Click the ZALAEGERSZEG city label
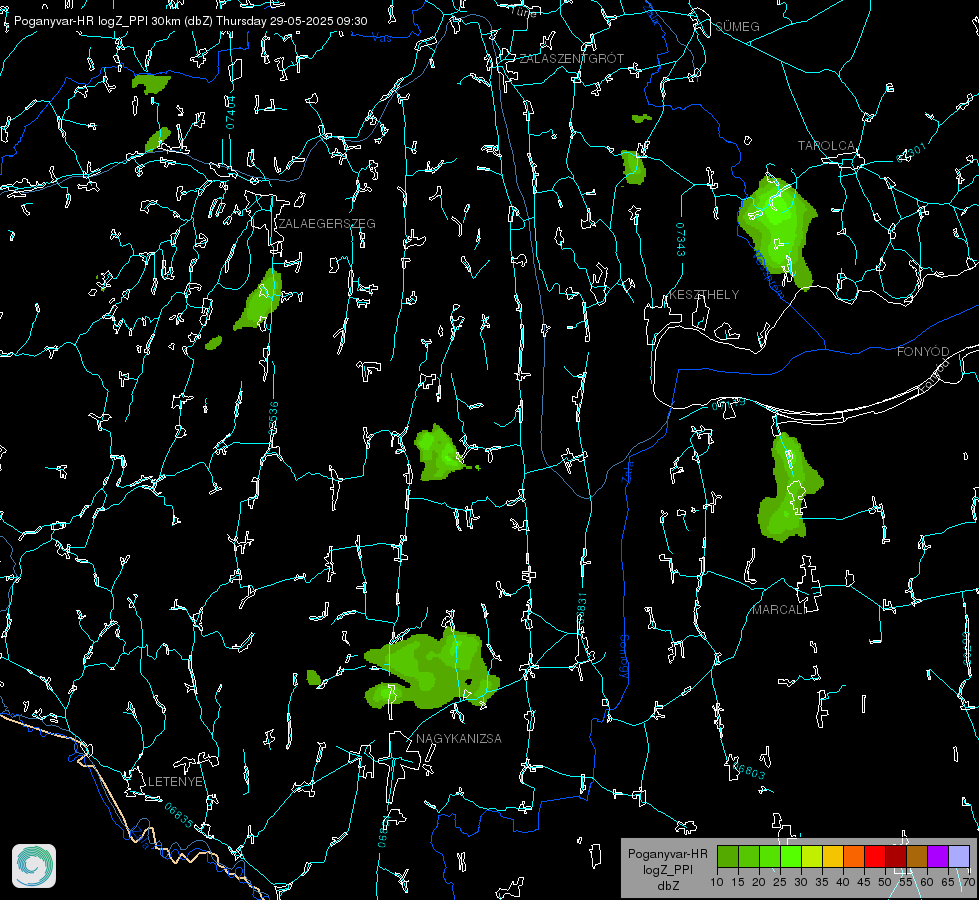The width and height of the screenshot is (979, 900). 327,224
